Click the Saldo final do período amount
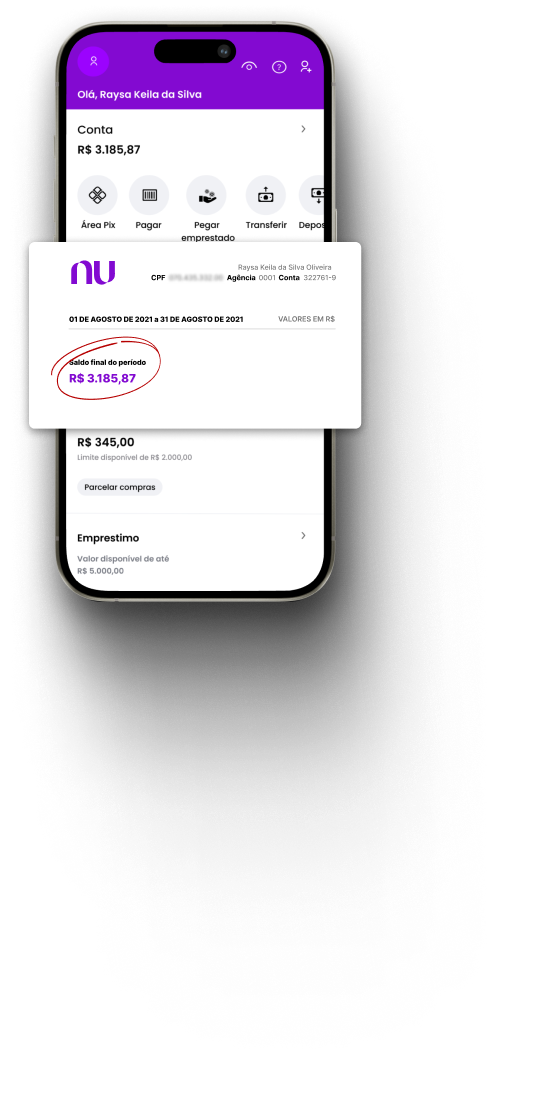 point(102,378)
